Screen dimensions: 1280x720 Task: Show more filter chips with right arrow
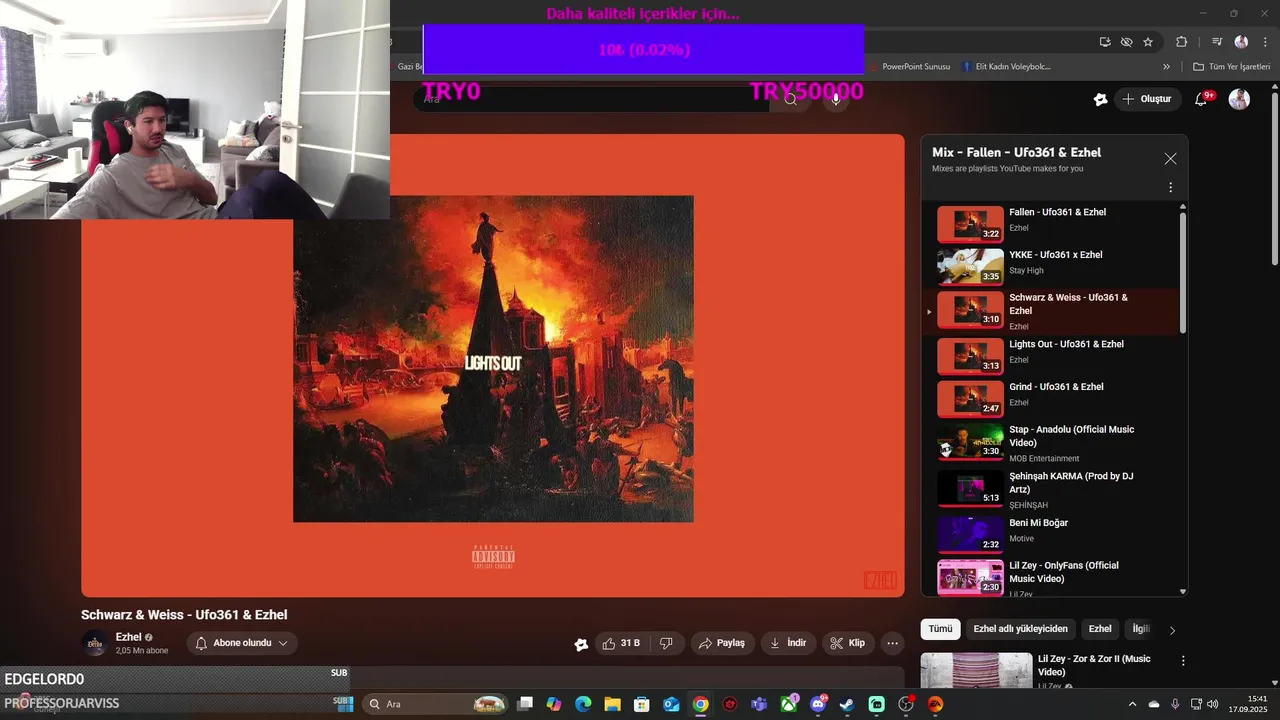[x=1172, y=630]
